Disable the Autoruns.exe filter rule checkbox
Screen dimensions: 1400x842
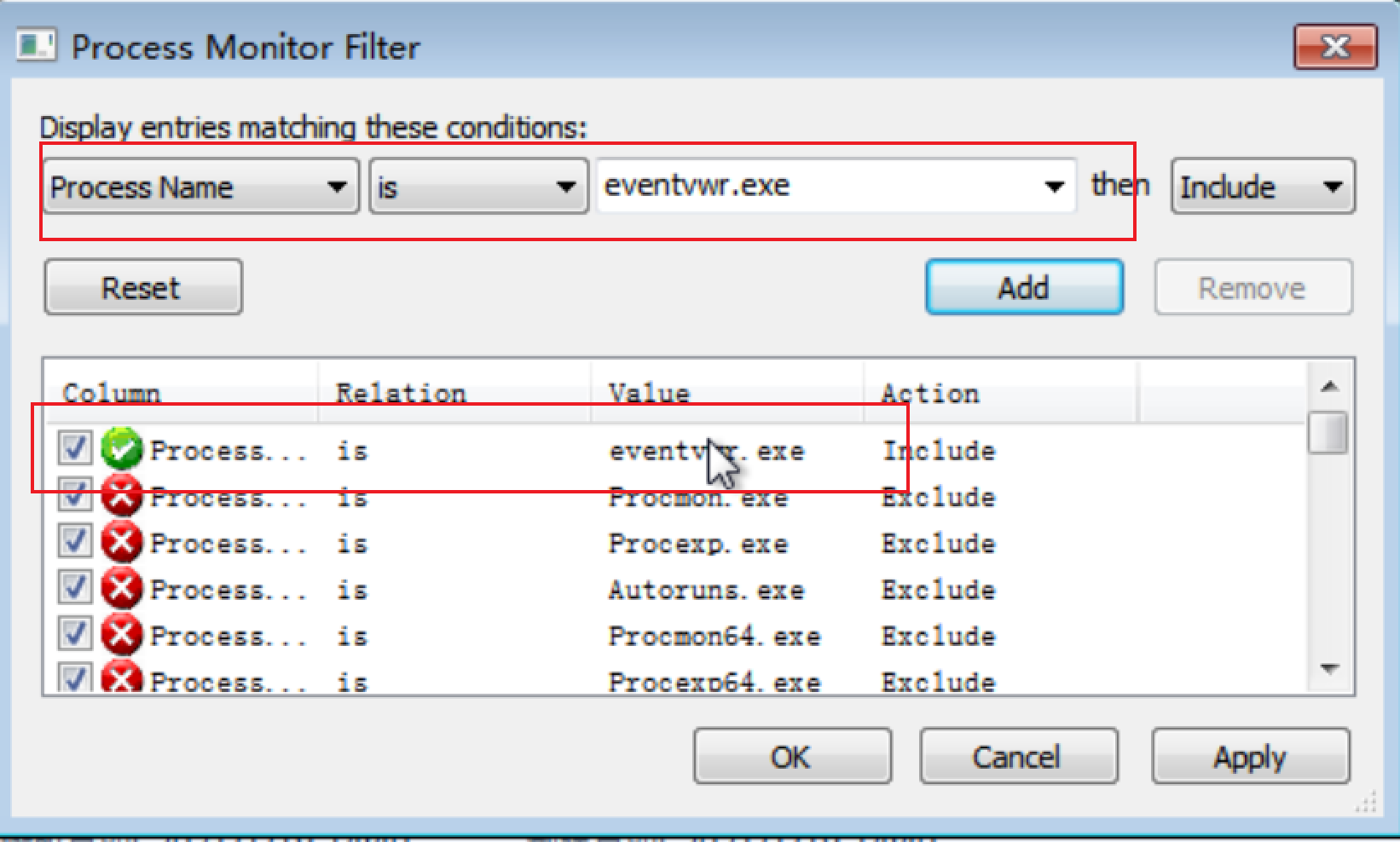pos(74,586)
